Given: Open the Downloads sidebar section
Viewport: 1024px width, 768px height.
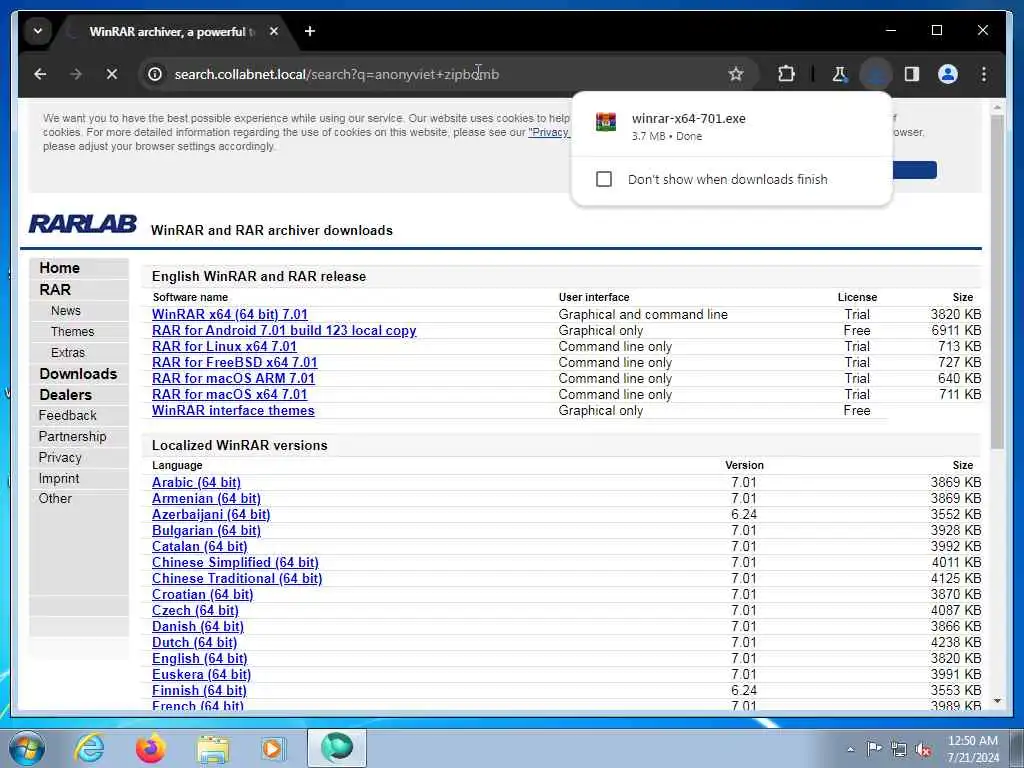Looking at the screenshot, I should 78,374.
